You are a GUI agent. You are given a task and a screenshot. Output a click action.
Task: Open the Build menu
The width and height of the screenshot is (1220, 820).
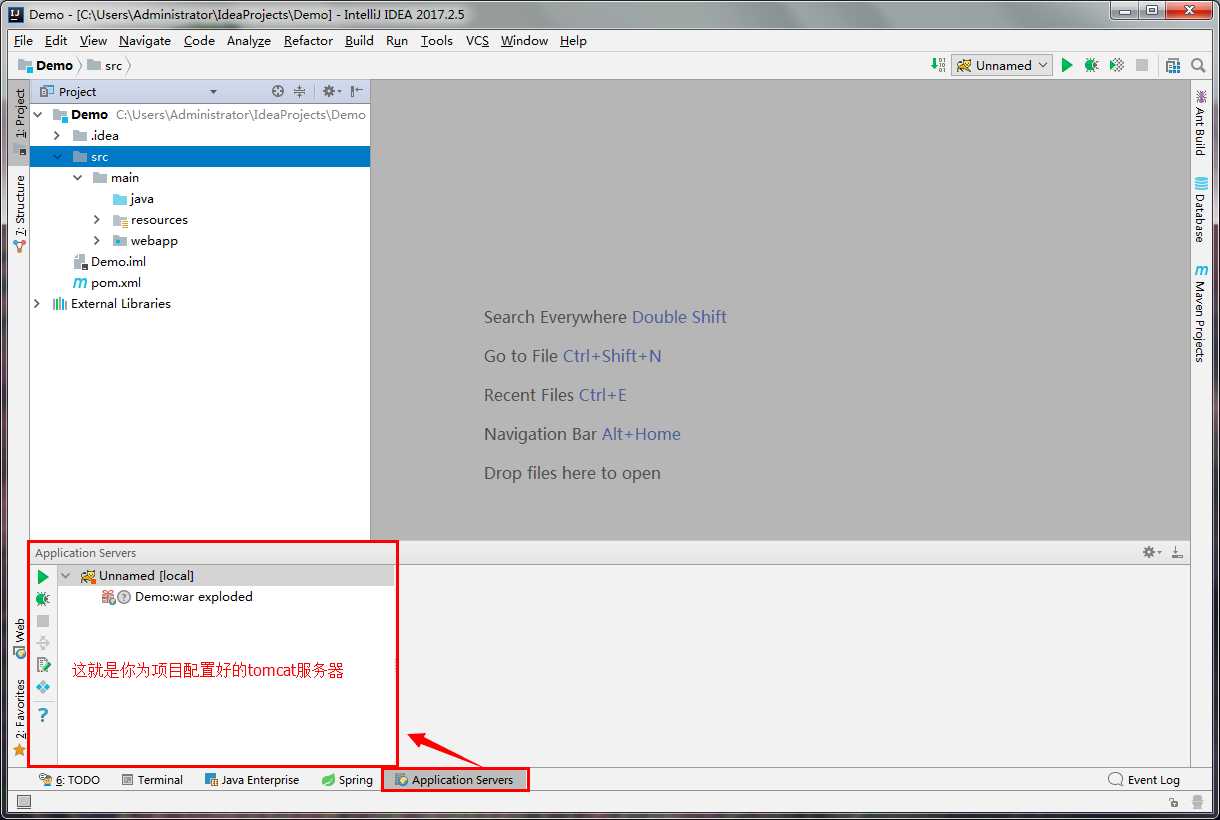359,40
